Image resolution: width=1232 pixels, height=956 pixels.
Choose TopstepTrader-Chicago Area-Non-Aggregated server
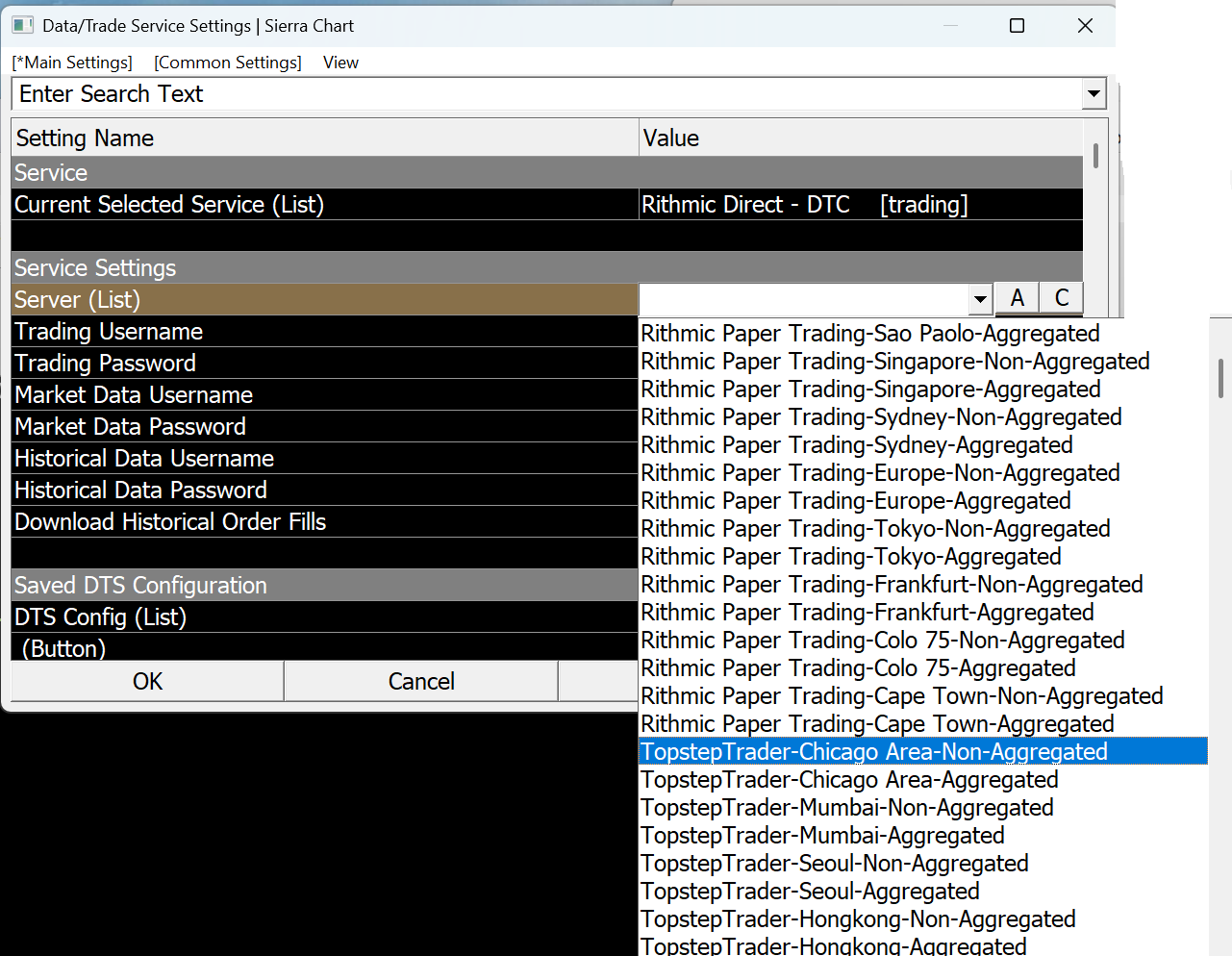[923, 751]
